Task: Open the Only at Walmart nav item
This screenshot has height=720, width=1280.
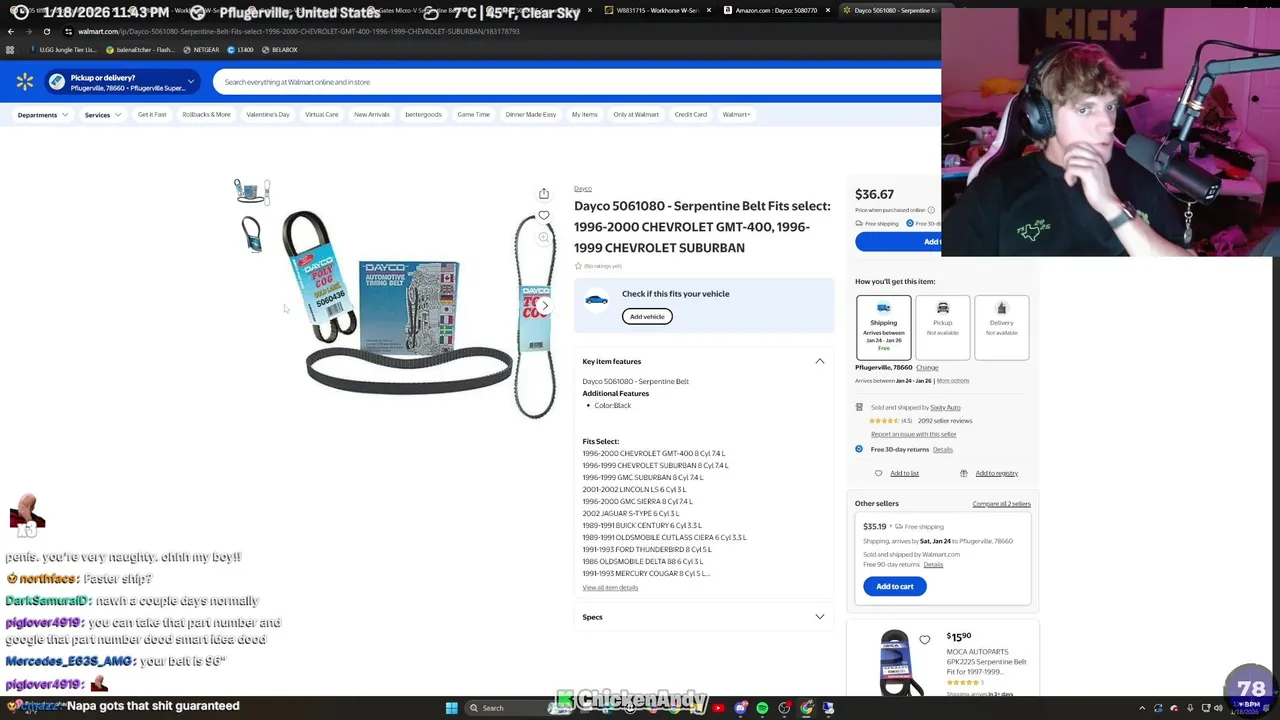Action: [636, 114]
